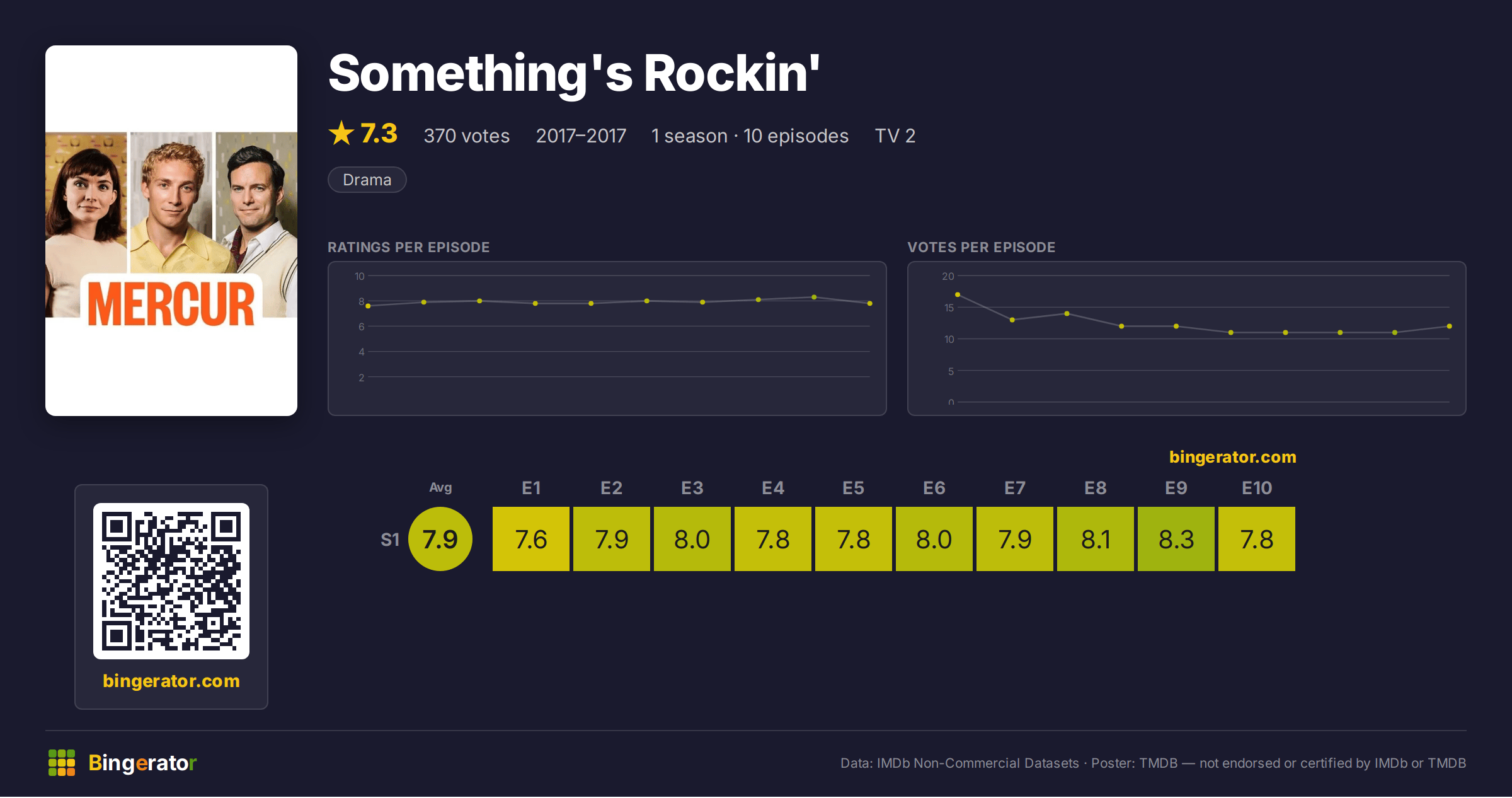Click the TV 2 network label

tap(895, 136)
